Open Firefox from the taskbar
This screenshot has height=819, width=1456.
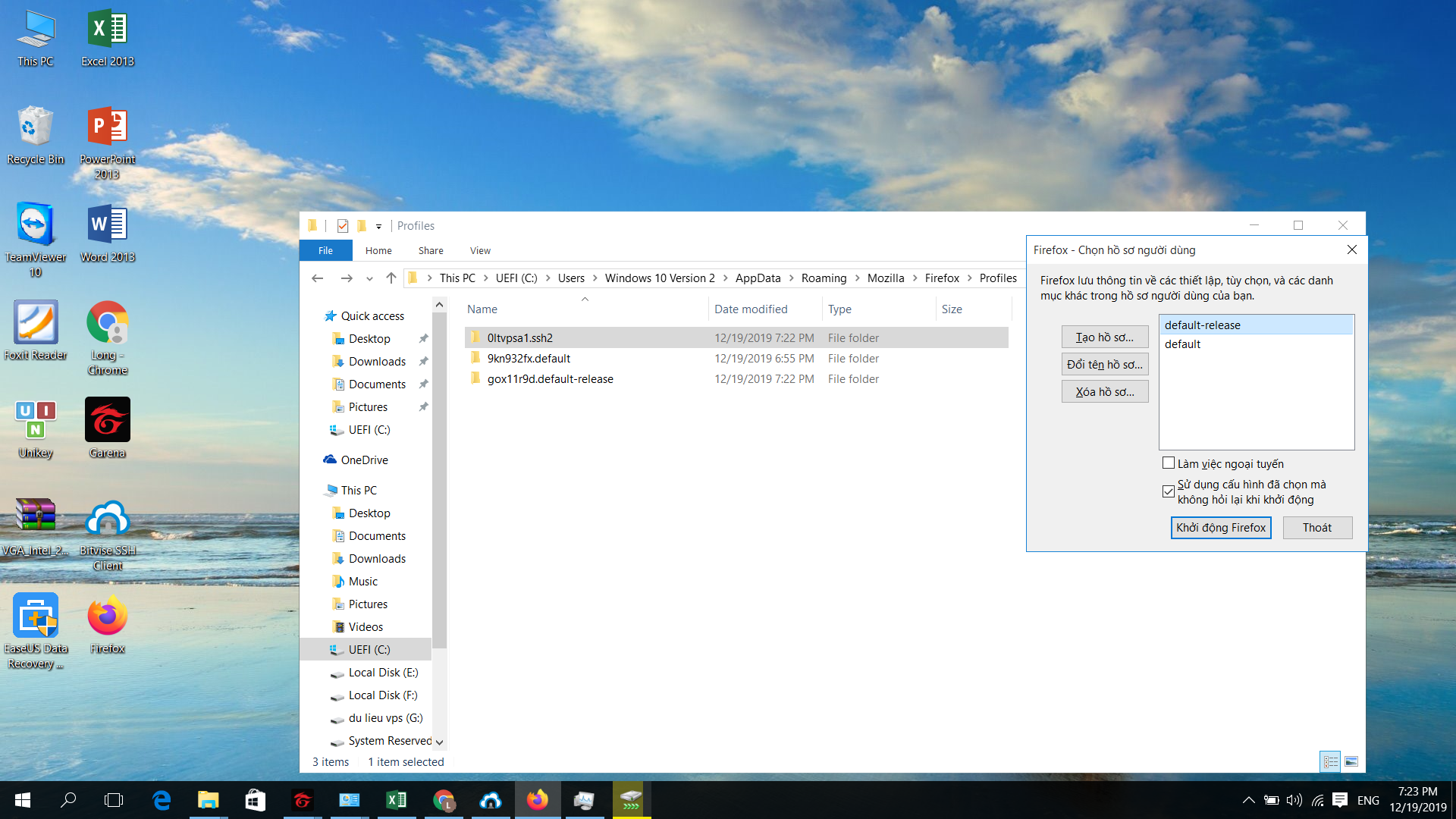tap(538, 800)
